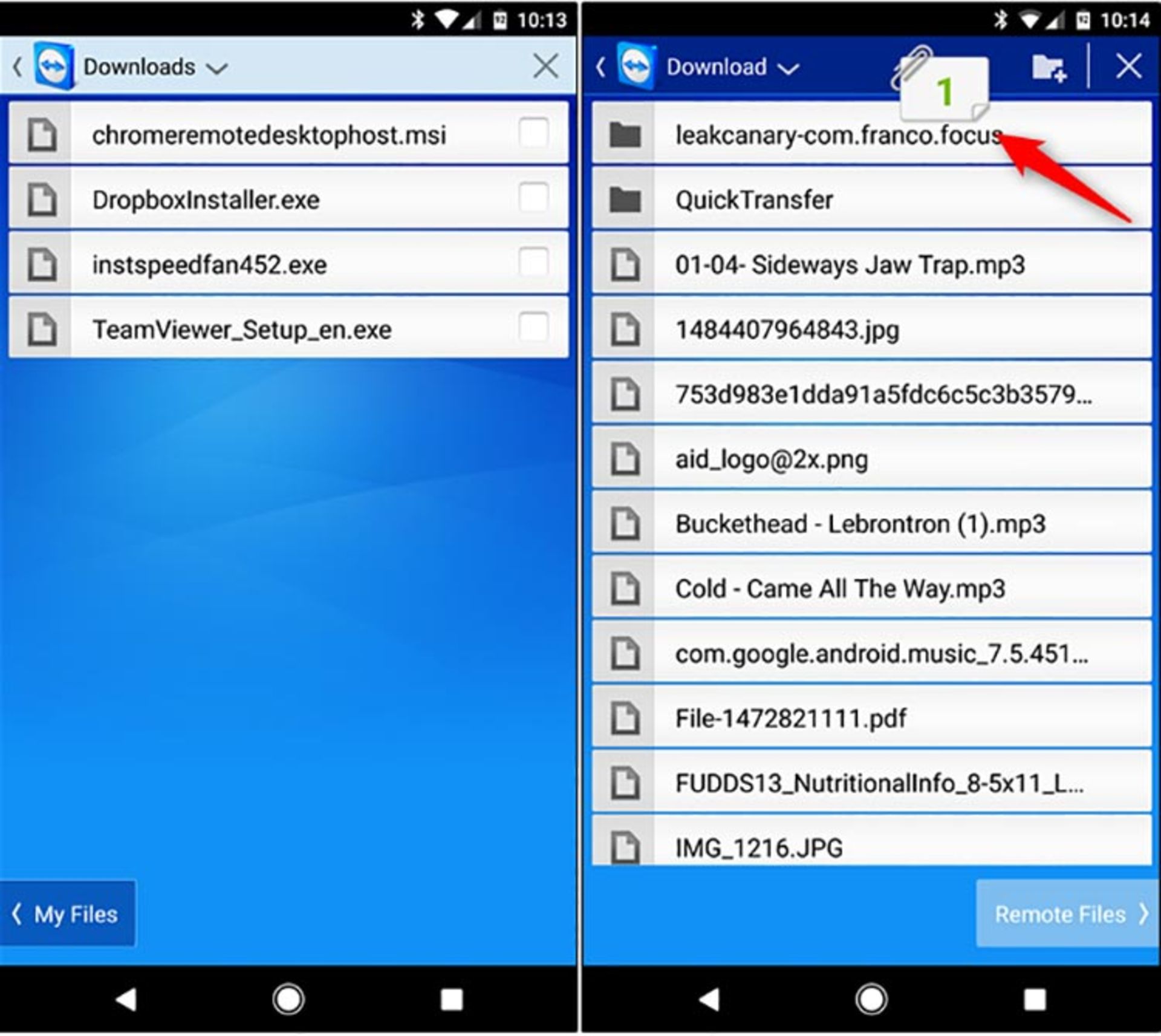Switch to the My Files tab
The width and height of the screenshot is (1161, 1036).
67,914
